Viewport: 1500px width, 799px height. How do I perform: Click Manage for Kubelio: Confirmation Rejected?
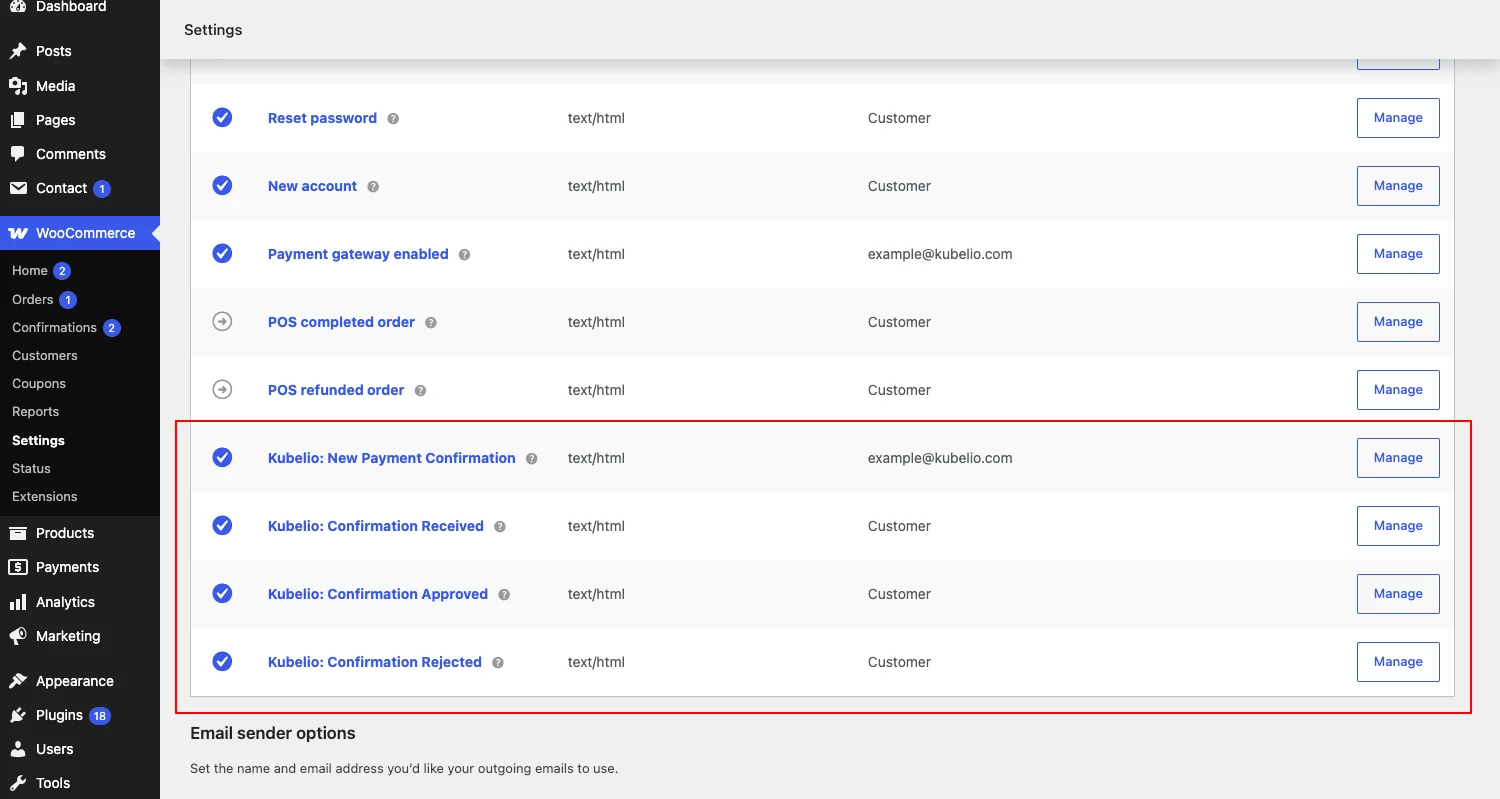click(1398, 662)
